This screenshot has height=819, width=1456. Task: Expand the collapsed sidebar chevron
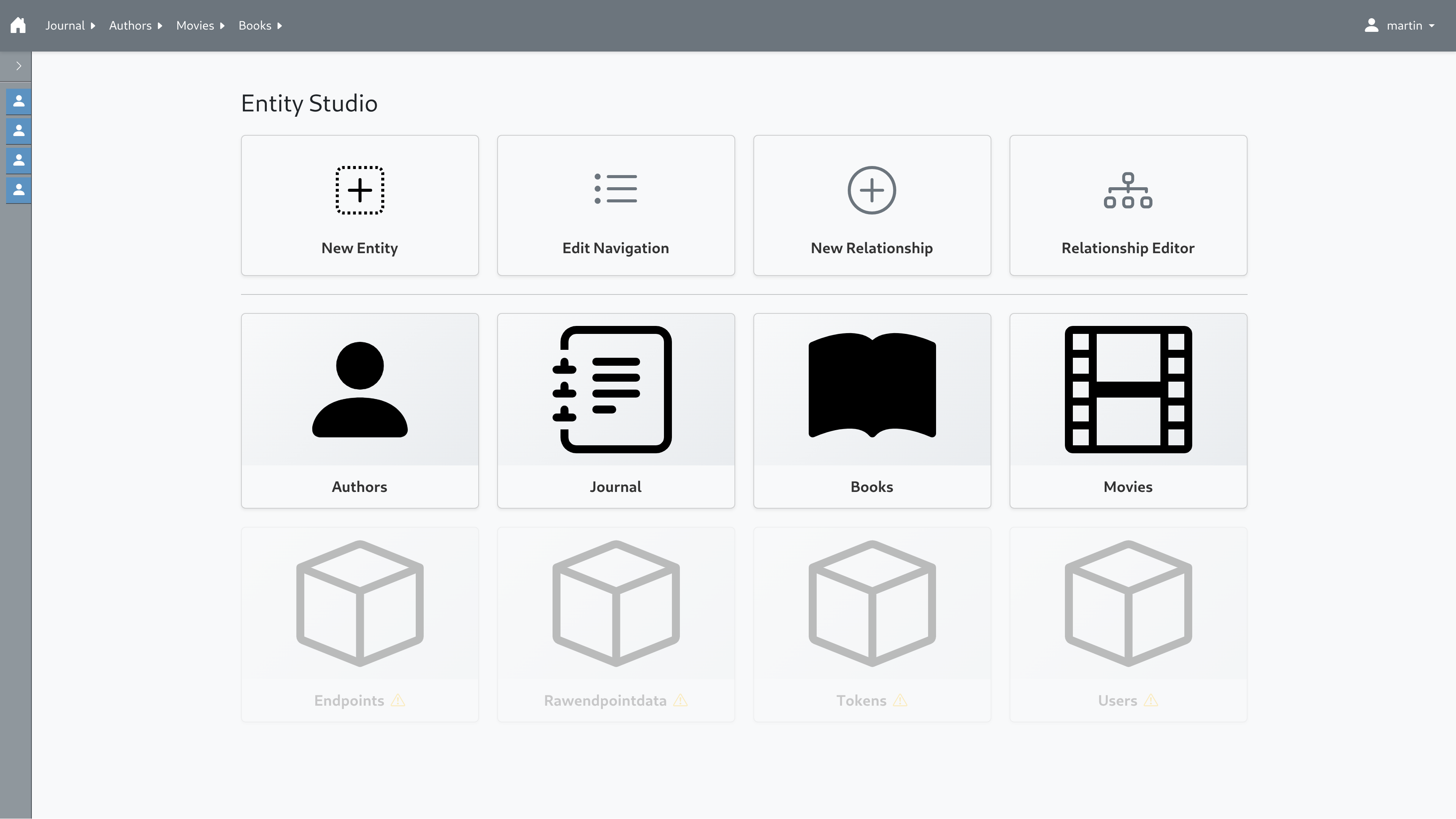click(x=19, y=66)
